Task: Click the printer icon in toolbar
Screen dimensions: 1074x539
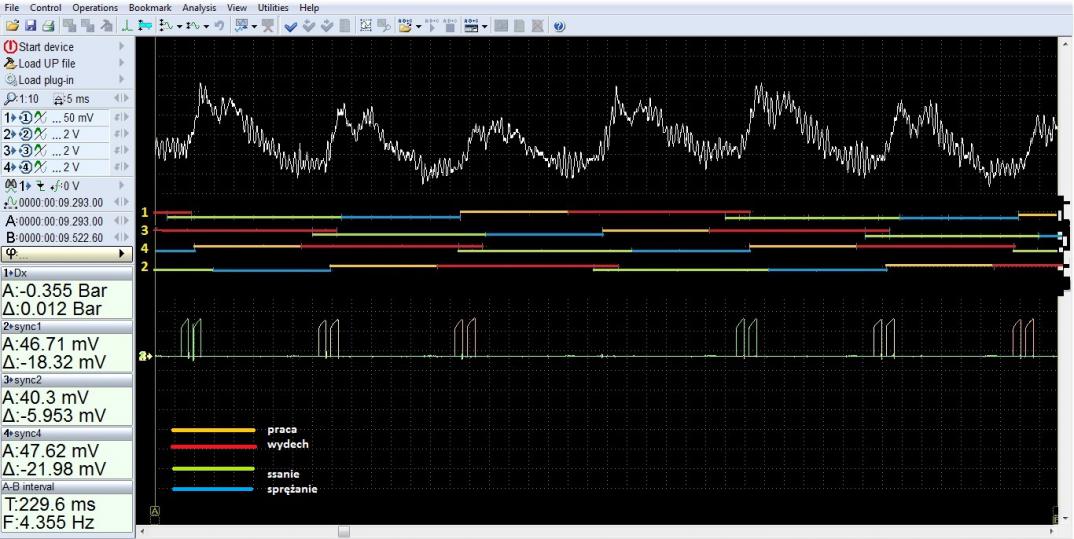Action: pyautogui.click(x=47, y=25)
